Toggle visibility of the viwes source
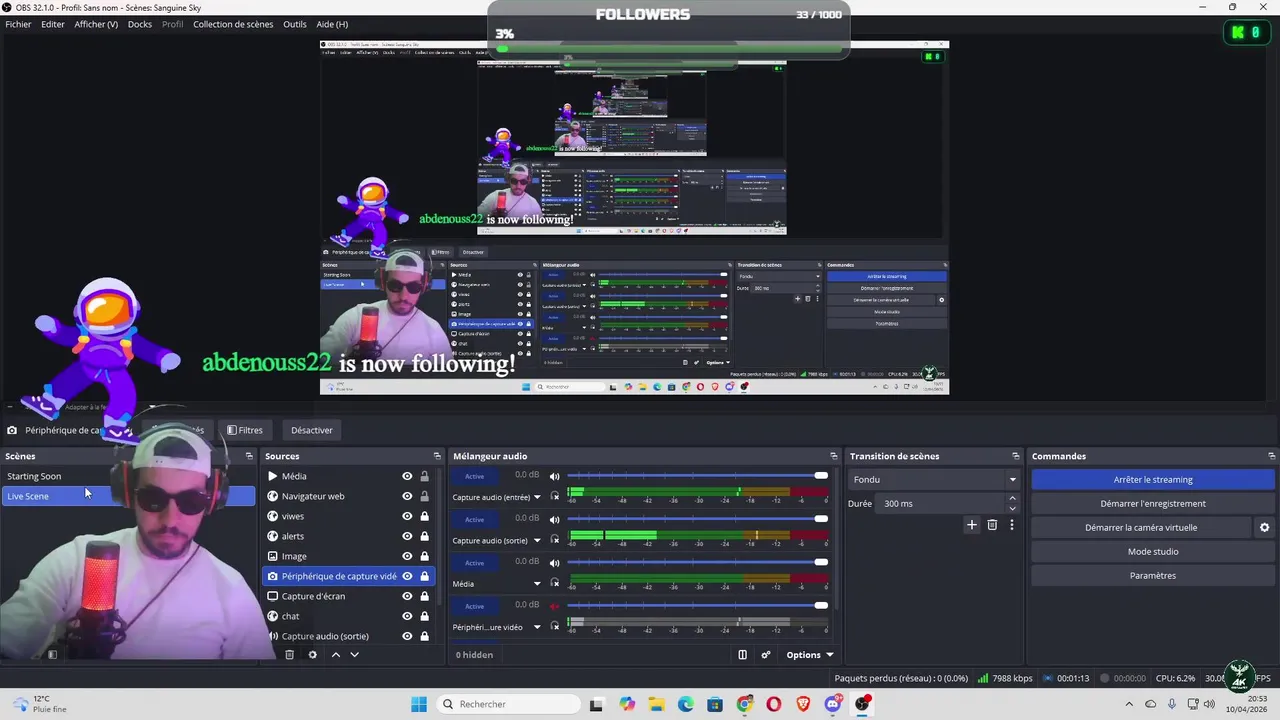Screen dimensions: 1280x720 click(x=407, y=516)
